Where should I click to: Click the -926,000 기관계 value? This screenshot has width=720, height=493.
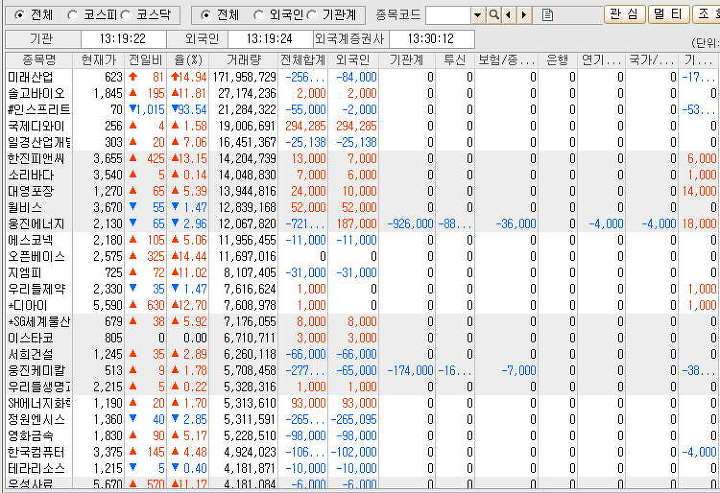[x=411, y=224]
